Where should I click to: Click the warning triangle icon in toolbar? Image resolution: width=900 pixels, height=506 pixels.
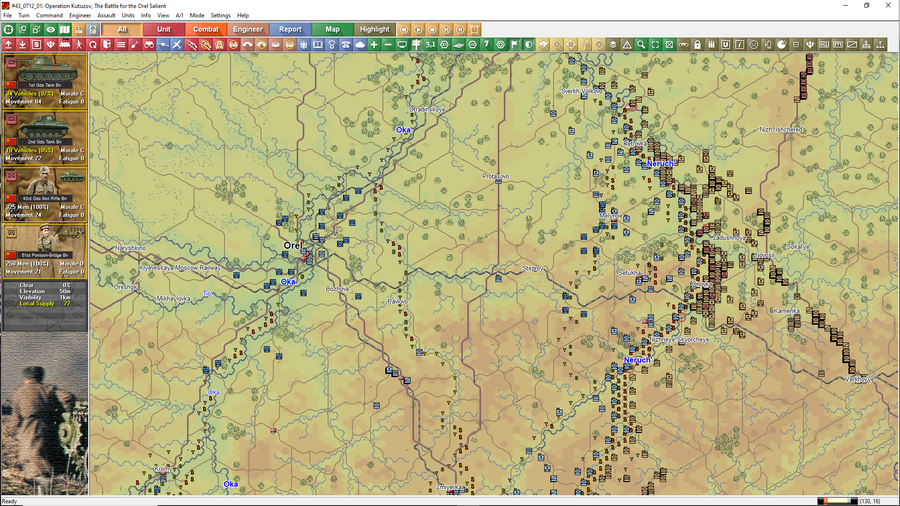[x=627, y=45]
